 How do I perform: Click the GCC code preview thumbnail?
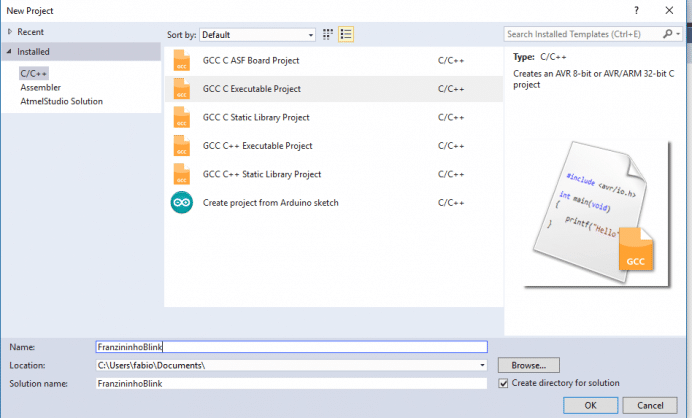click(x=597, y=214)
